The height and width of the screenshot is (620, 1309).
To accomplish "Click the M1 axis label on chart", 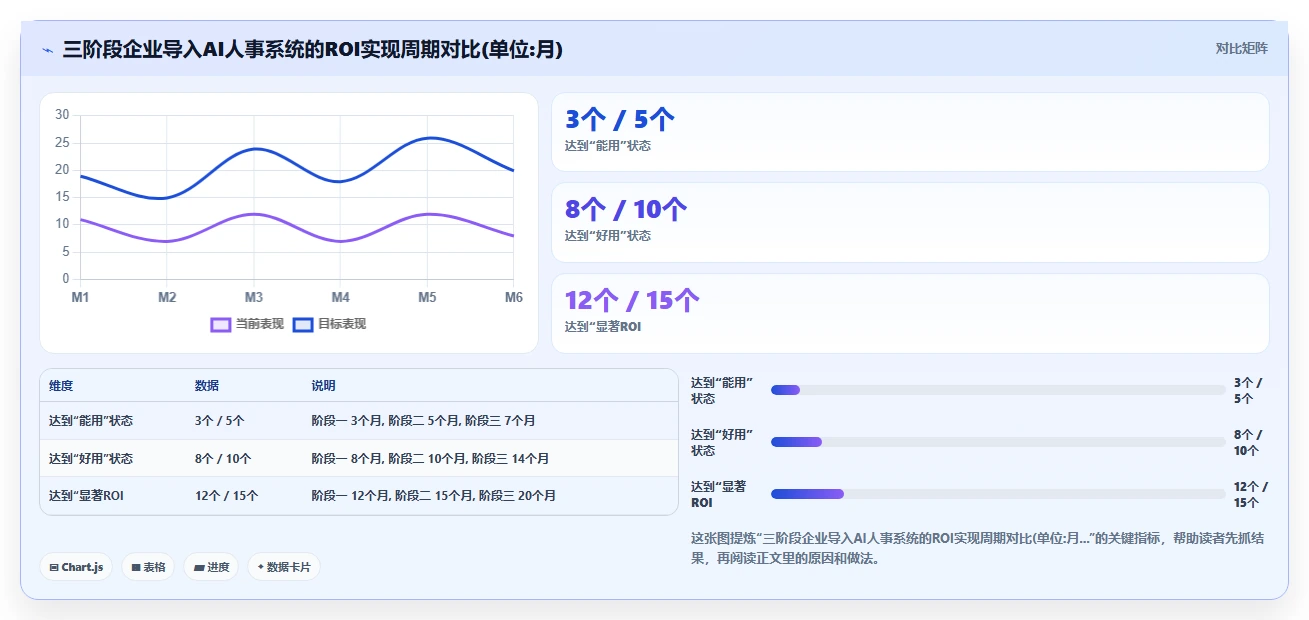I will coord(80,297).
